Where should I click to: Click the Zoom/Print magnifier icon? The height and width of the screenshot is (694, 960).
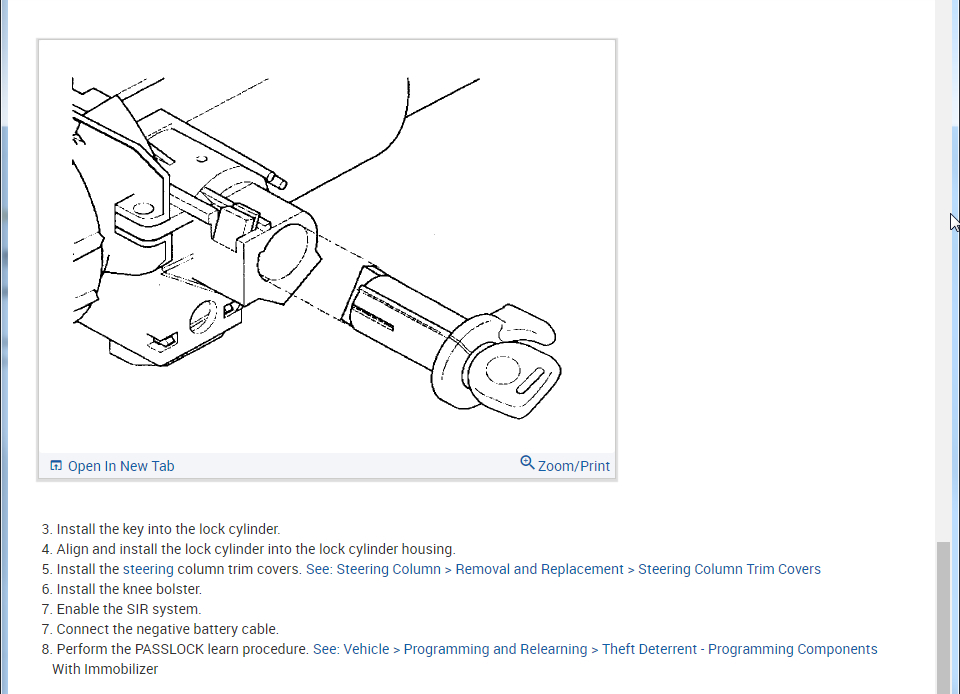coord(527,463)
